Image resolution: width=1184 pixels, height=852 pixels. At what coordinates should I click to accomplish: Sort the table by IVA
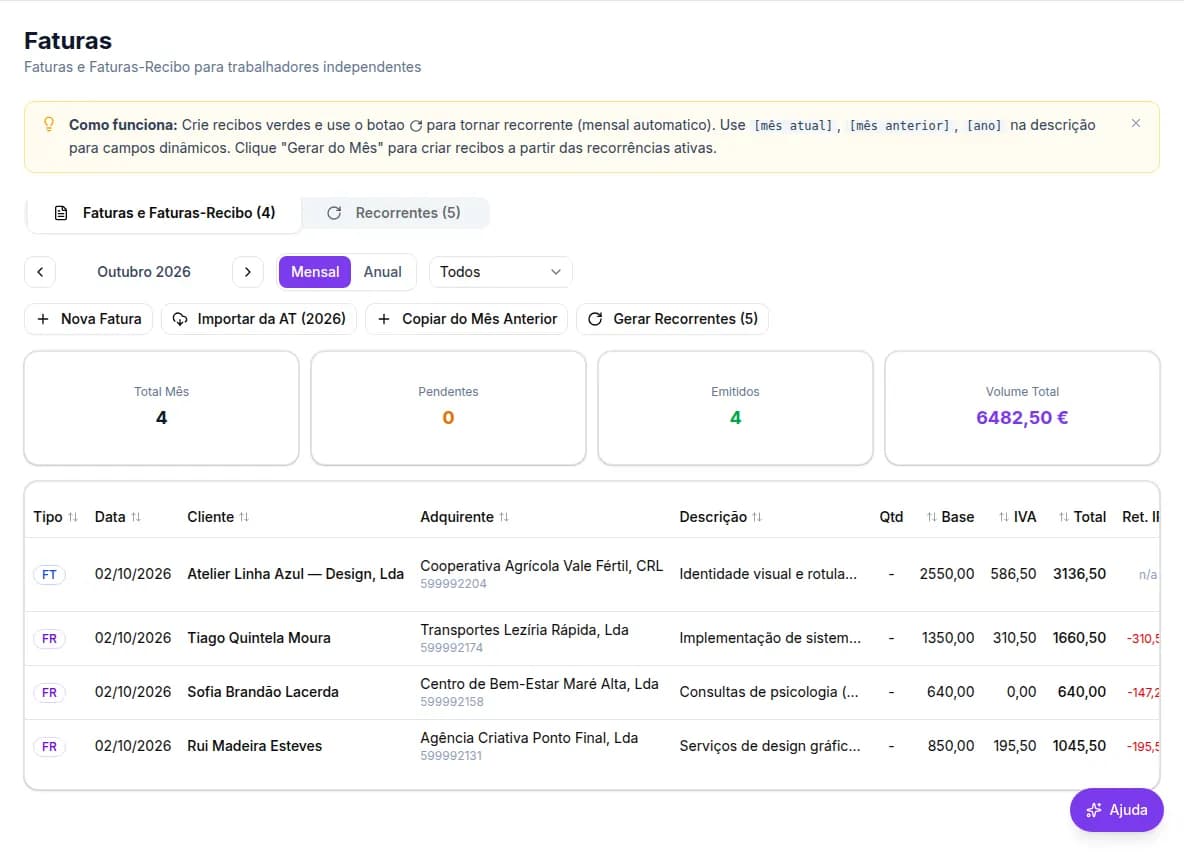(1017, 517)
